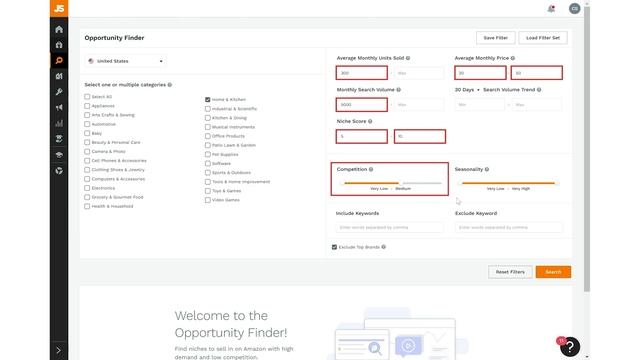
Task: Toggle the Exclude Top Brands checkbox
Action: click(x=334, y=247)
